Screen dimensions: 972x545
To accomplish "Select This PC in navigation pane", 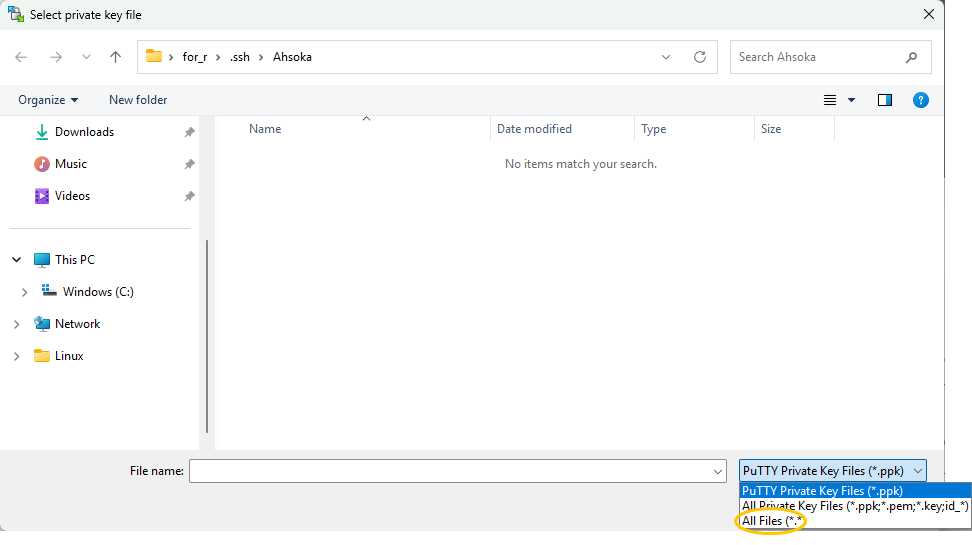I will click(74, 260).
